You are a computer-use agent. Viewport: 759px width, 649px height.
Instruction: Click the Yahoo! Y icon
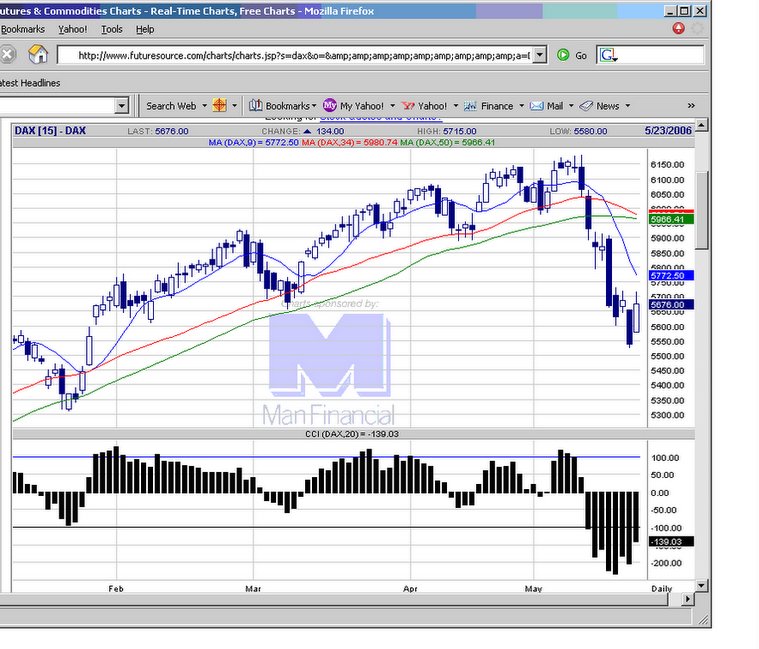coord(409,106)
